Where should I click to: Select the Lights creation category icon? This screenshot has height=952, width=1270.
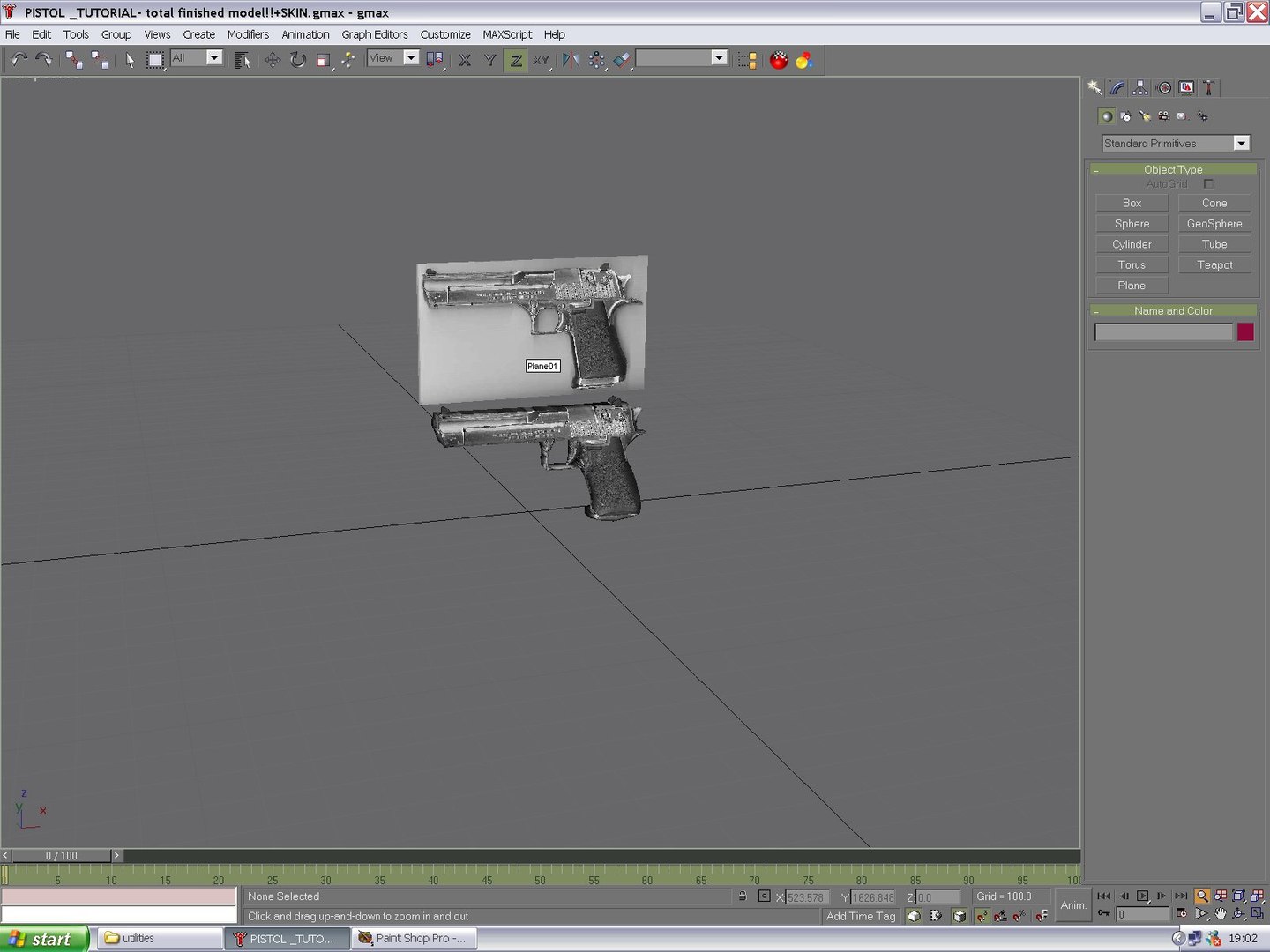pyautogui.click(x=1145, y=115)
